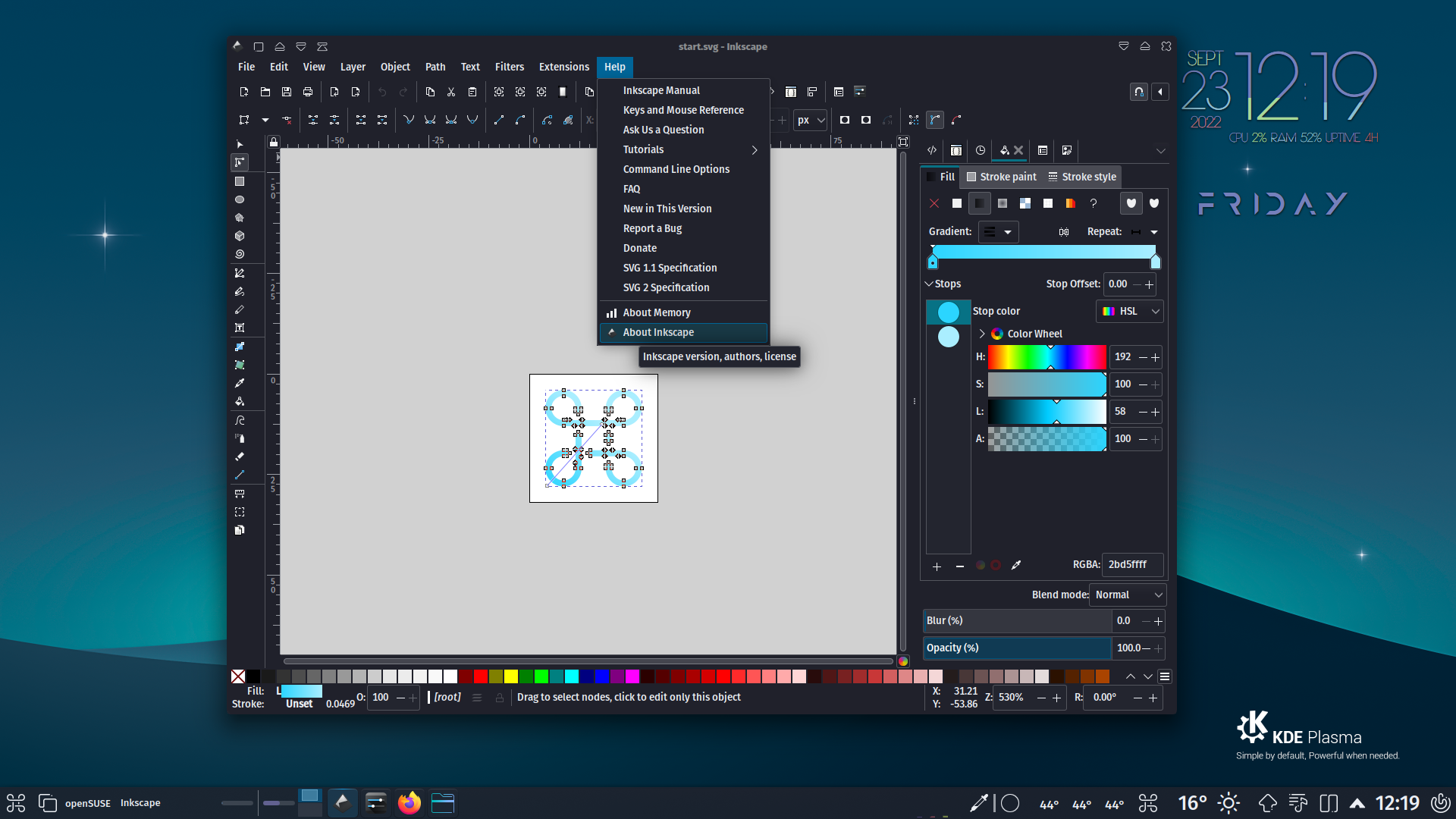
Task: Click the Lightness slider bar
Action: 1047,412
